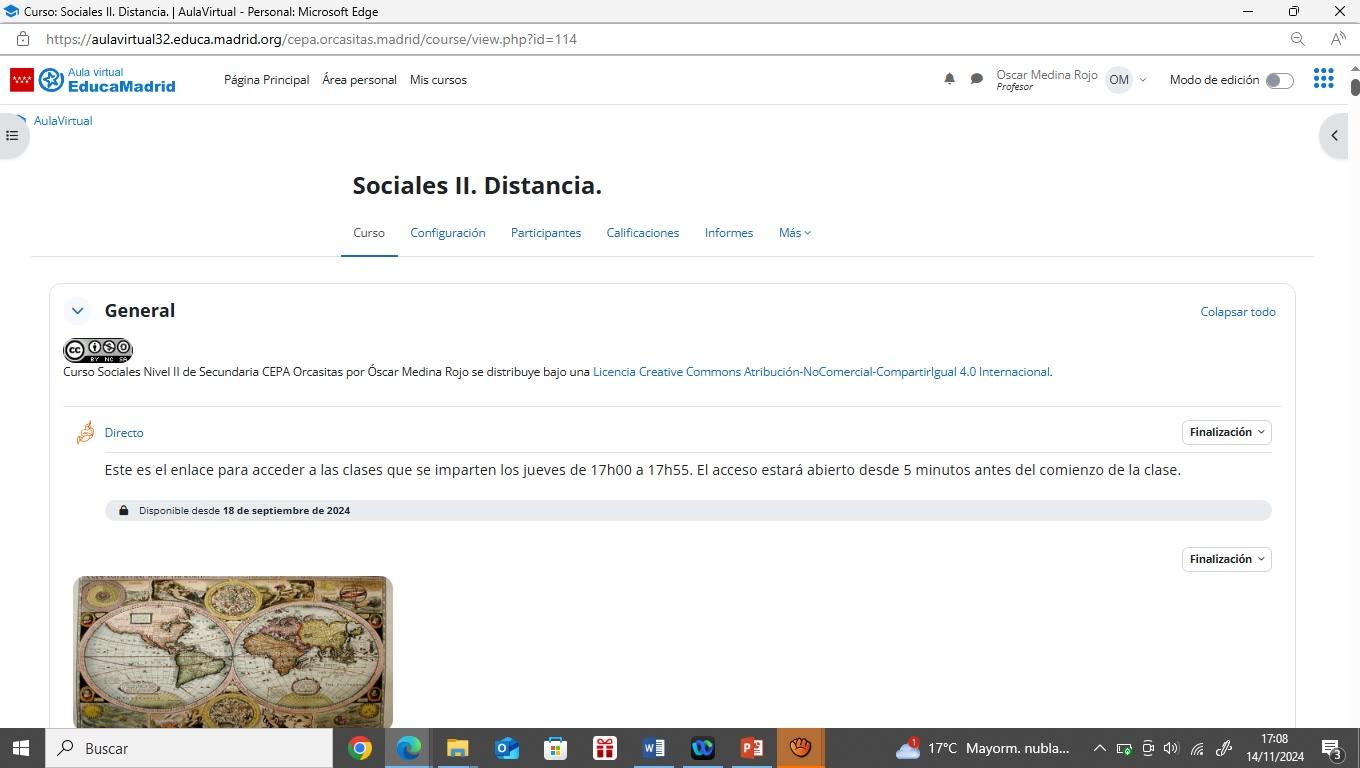Open the right block drawer arrow
This screenshot has height=768, width=1360.
[x=1334, y=135]
